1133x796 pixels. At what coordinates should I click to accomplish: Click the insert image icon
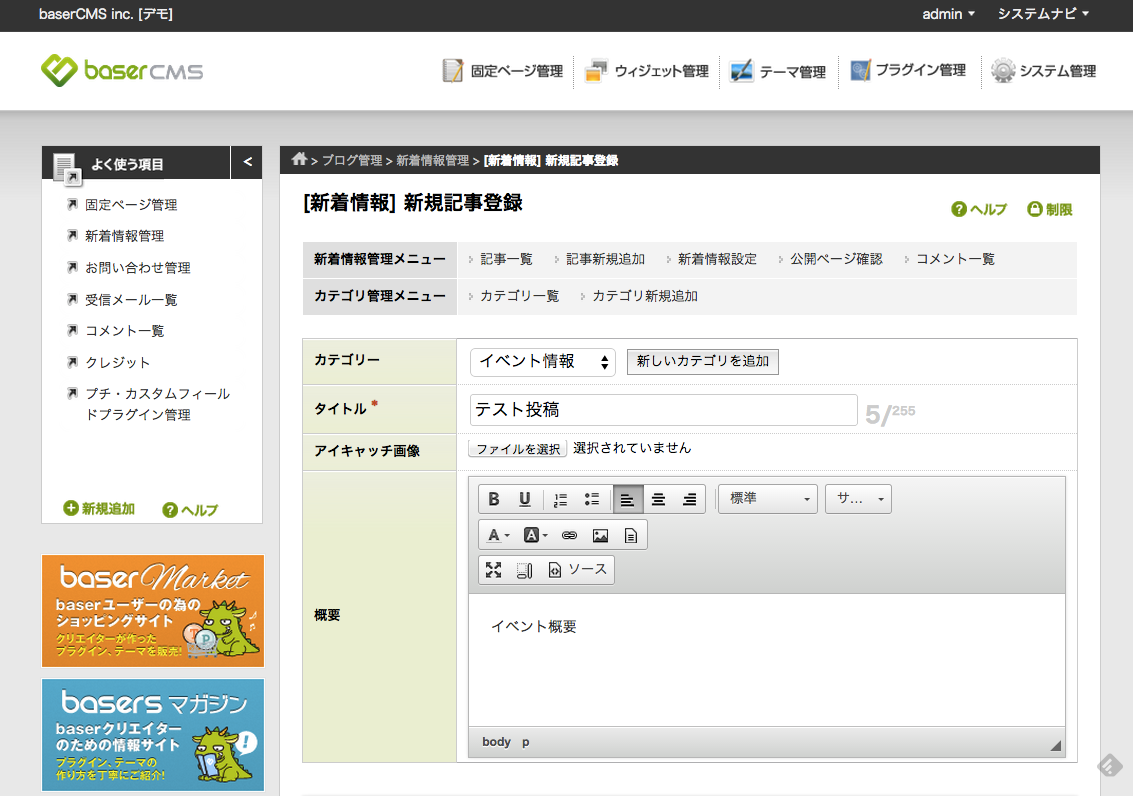tap(600, 535)
